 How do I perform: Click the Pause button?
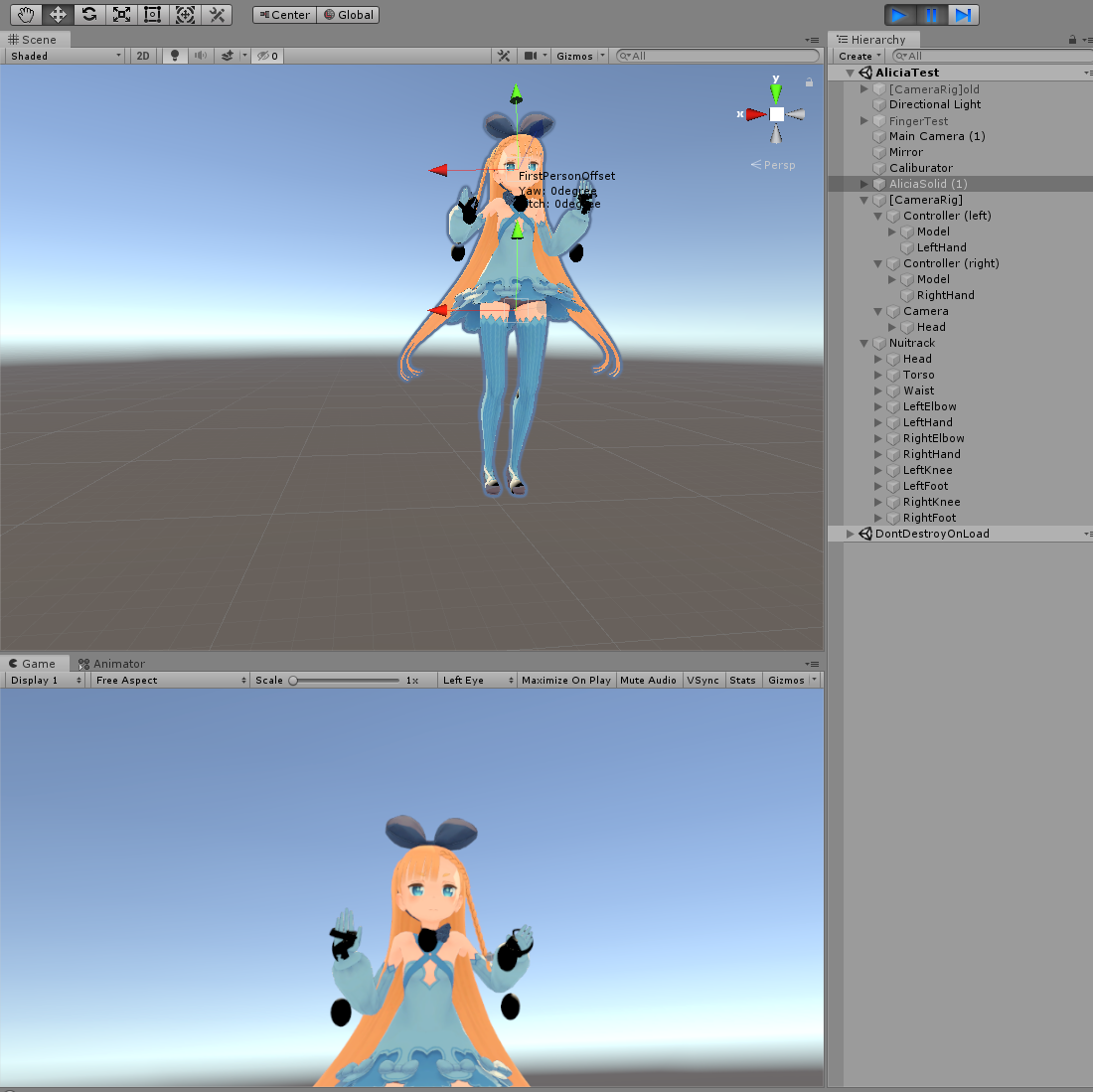pos(931,15)
